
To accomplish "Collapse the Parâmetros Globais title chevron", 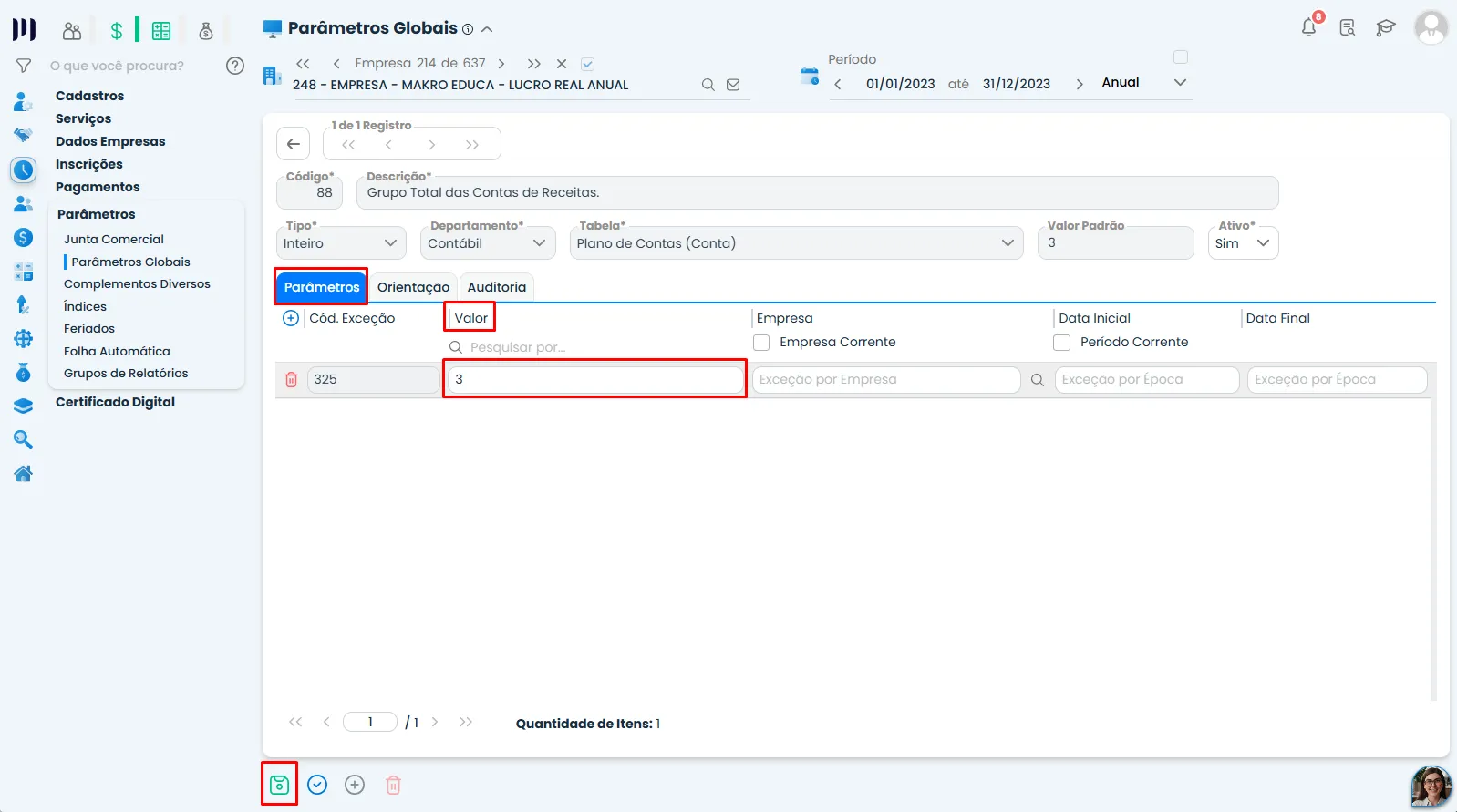I will (x=488, y=29).
